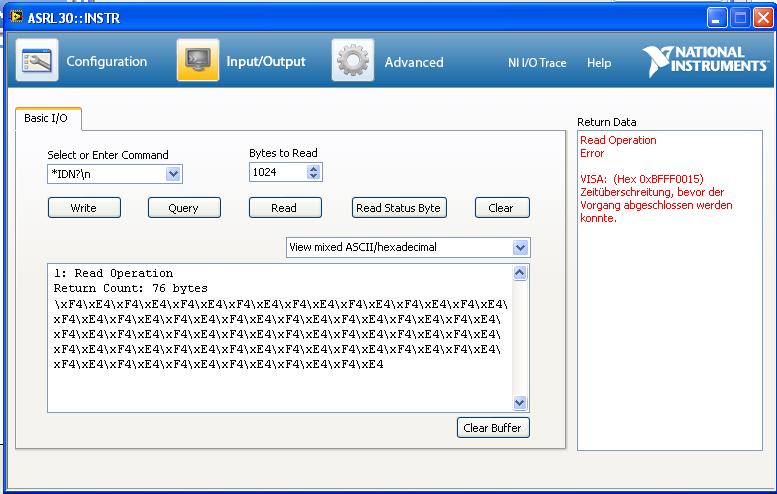Open NI I/O Trace
777x494 pixels.
tap(537, 63)
